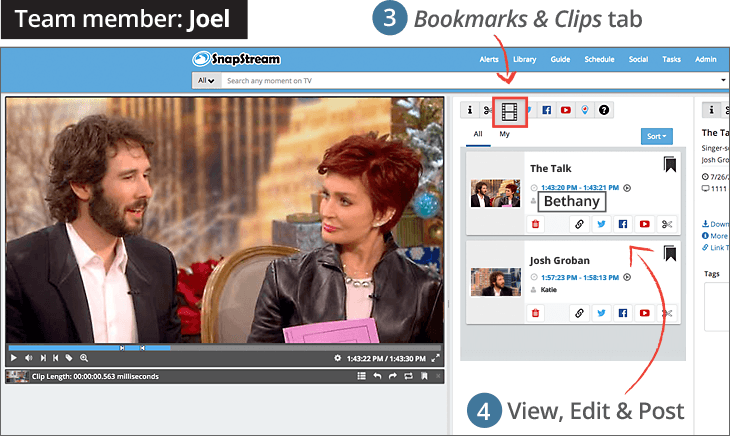Click the player settings gear icon

pyautogui.click(x=338, y=358)
